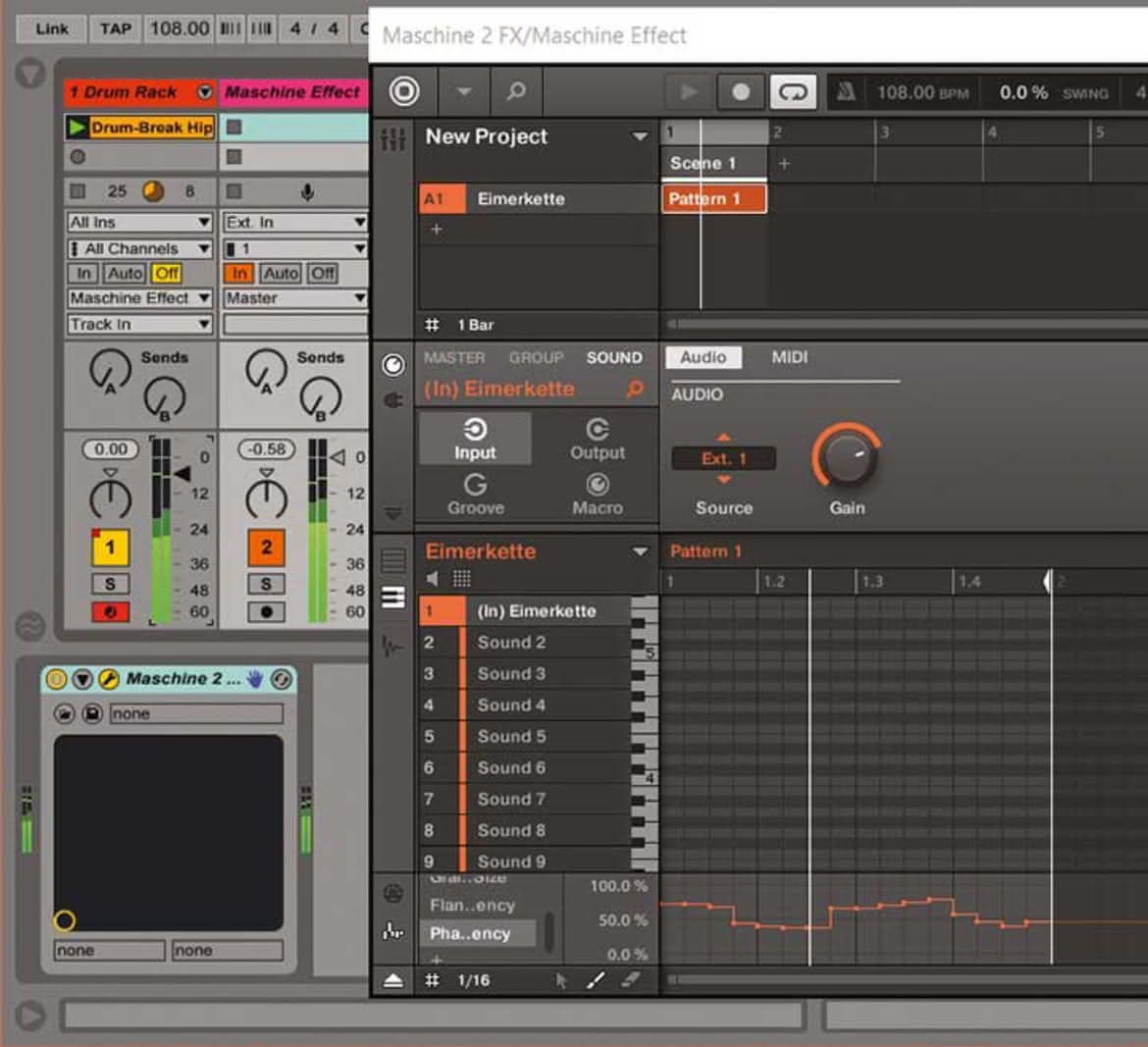Click the Maschine logo icon
This screenshot has width=1148, height=1047.
403,91
